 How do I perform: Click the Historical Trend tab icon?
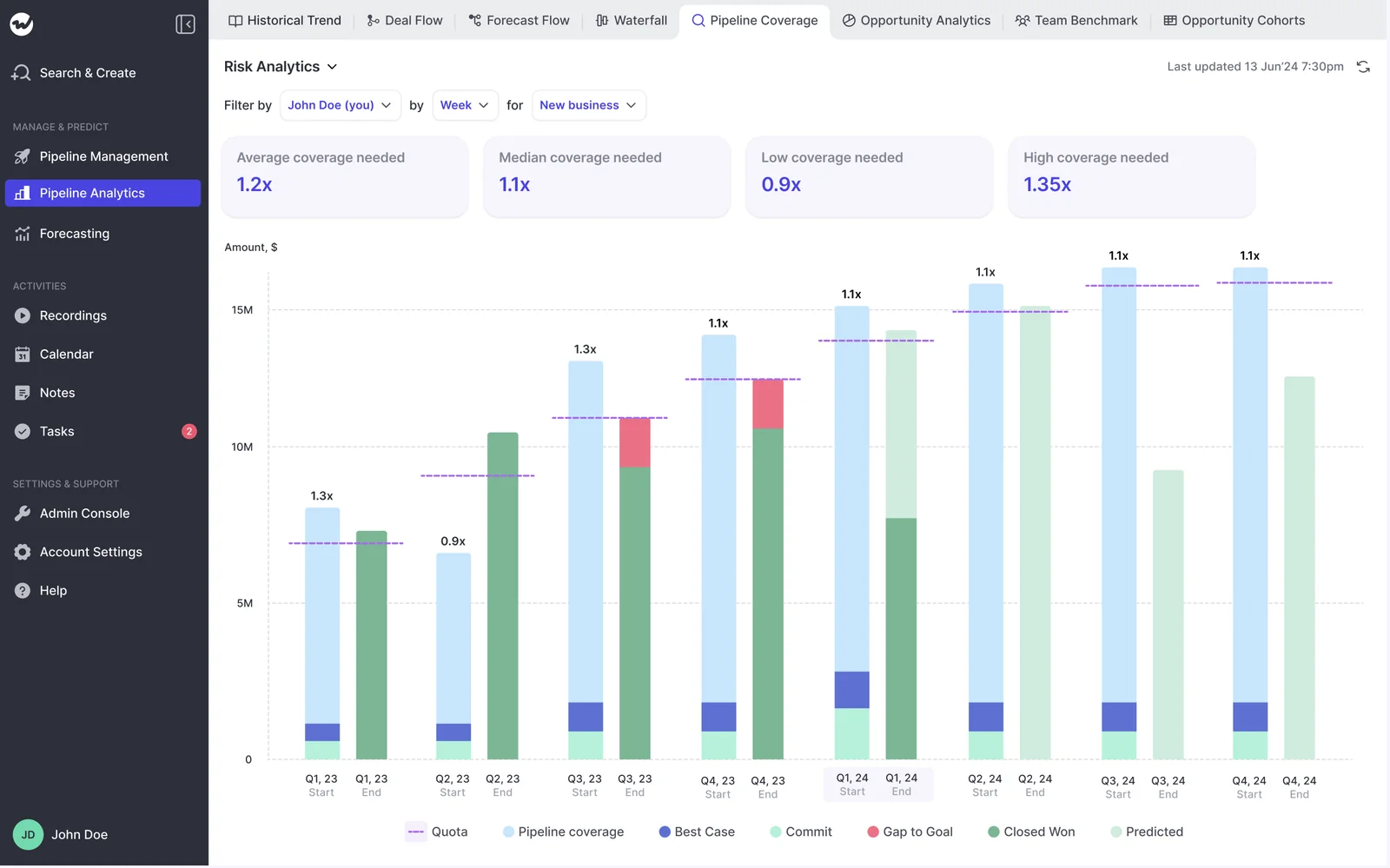(235, 20)
